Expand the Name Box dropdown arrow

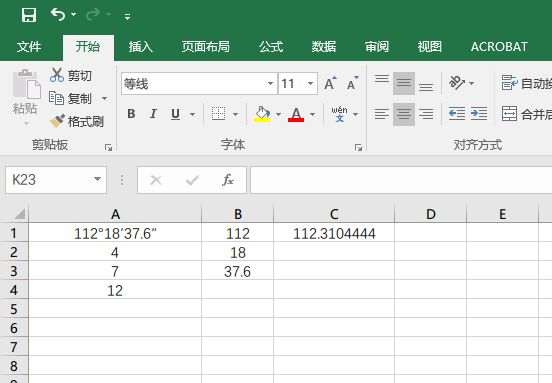98,180
